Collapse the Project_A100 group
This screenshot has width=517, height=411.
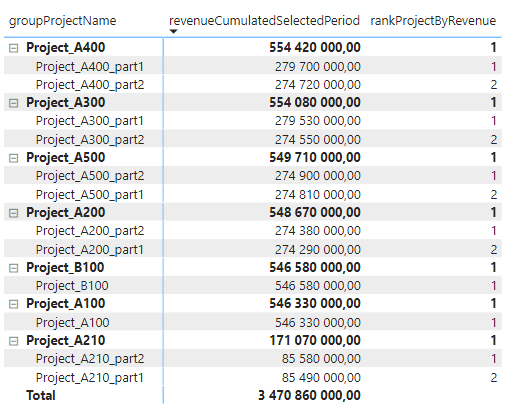click(13, 304)
